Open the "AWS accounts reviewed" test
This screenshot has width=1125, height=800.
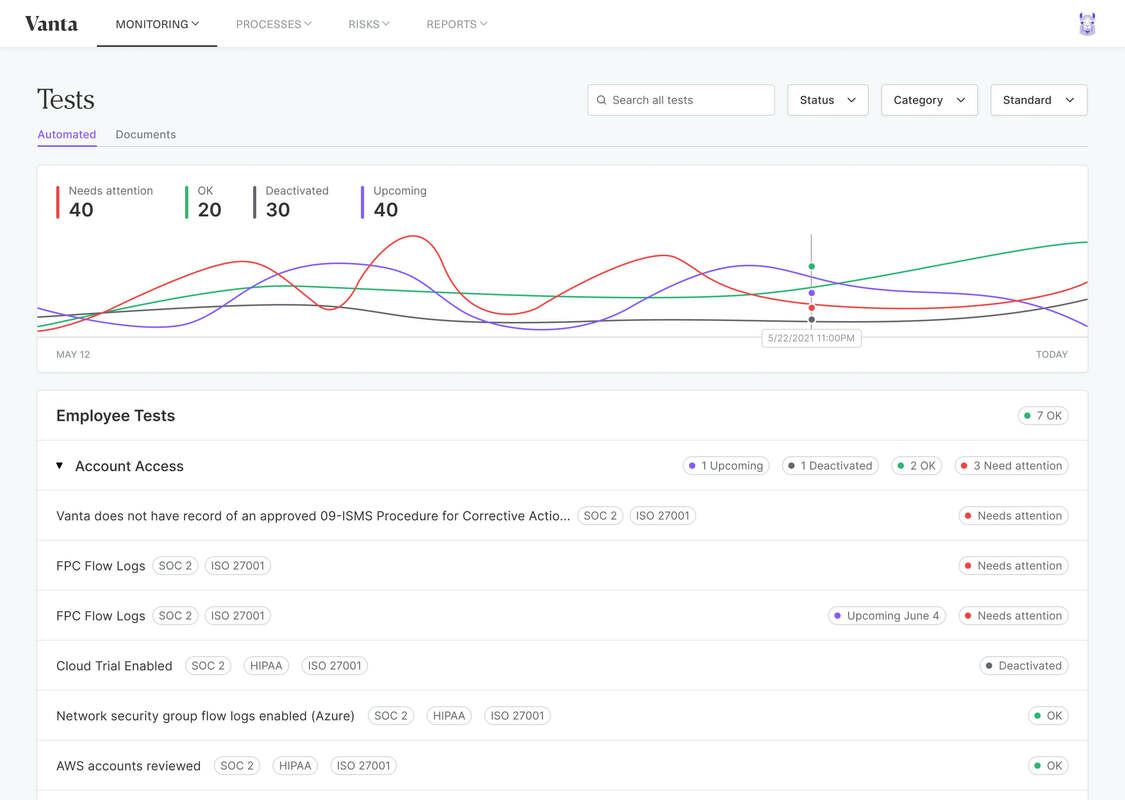pos(128,765)
